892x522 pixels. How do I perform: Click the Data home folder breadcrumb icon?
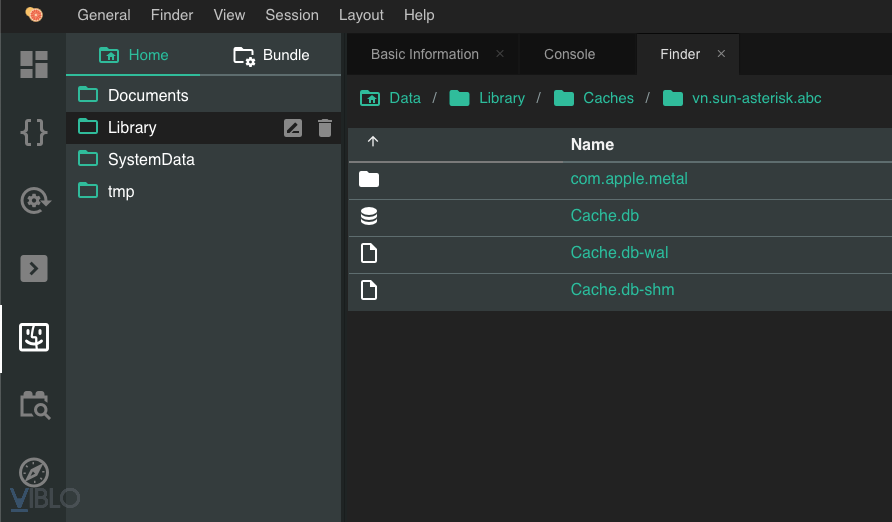tap(370, 98)
